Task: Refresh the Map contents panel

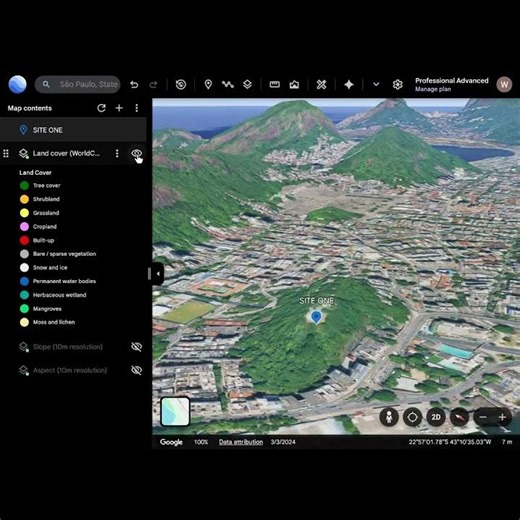Action: pos(101,108)
